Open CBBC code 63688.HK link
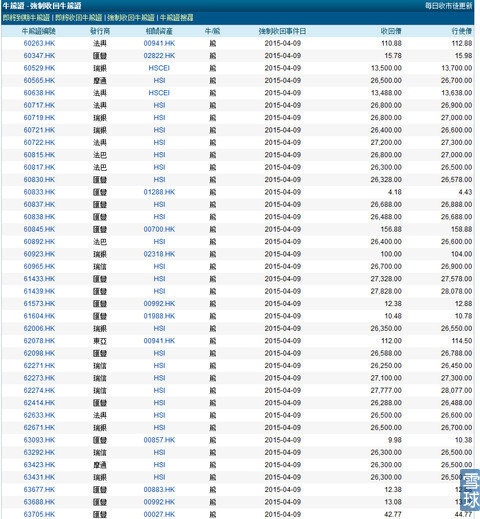Screen dimensions: 480x519 tap(39, 502)
